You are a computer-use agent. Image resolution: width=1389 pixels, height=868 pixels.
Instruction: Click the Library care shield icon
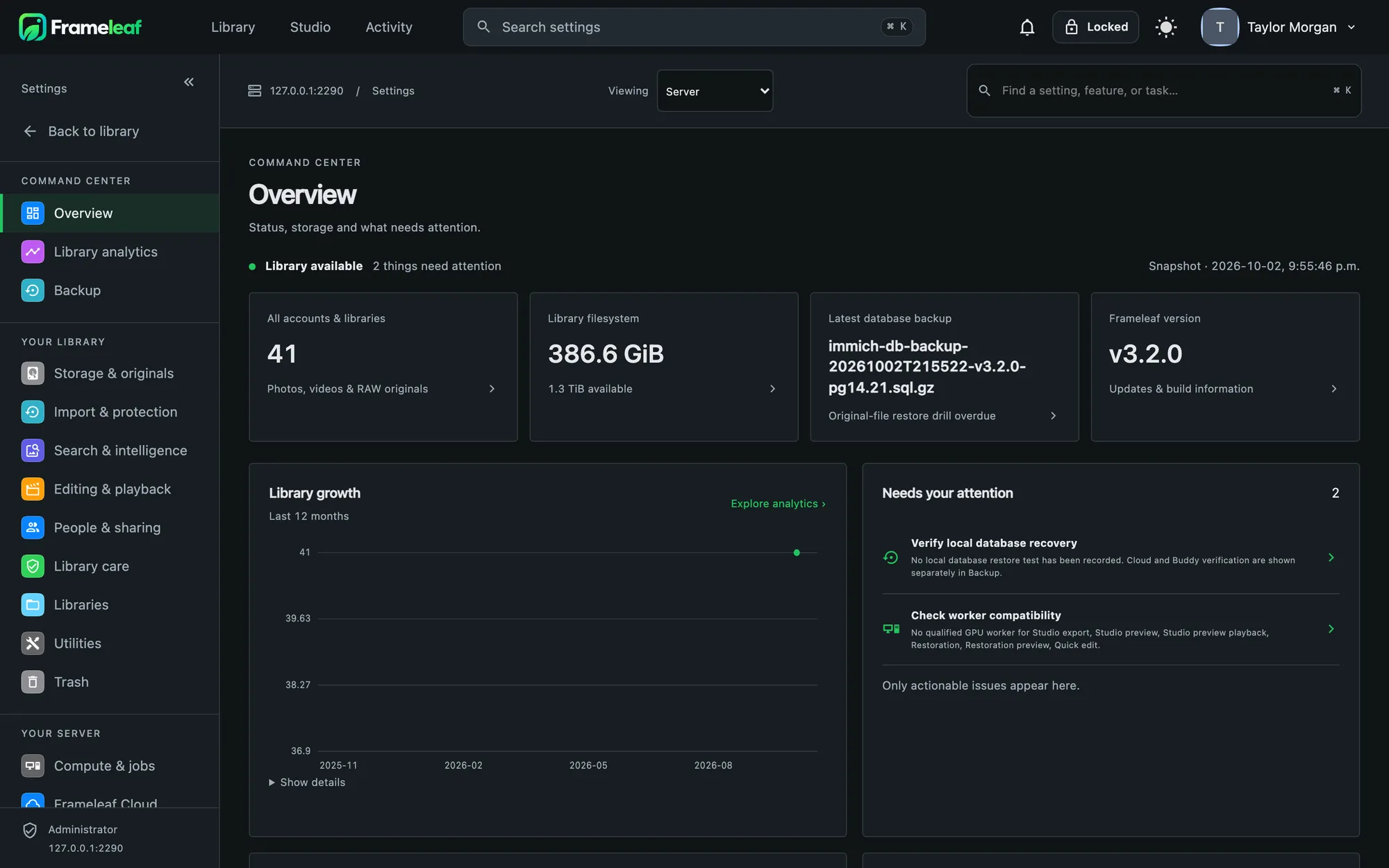[33, 566]
